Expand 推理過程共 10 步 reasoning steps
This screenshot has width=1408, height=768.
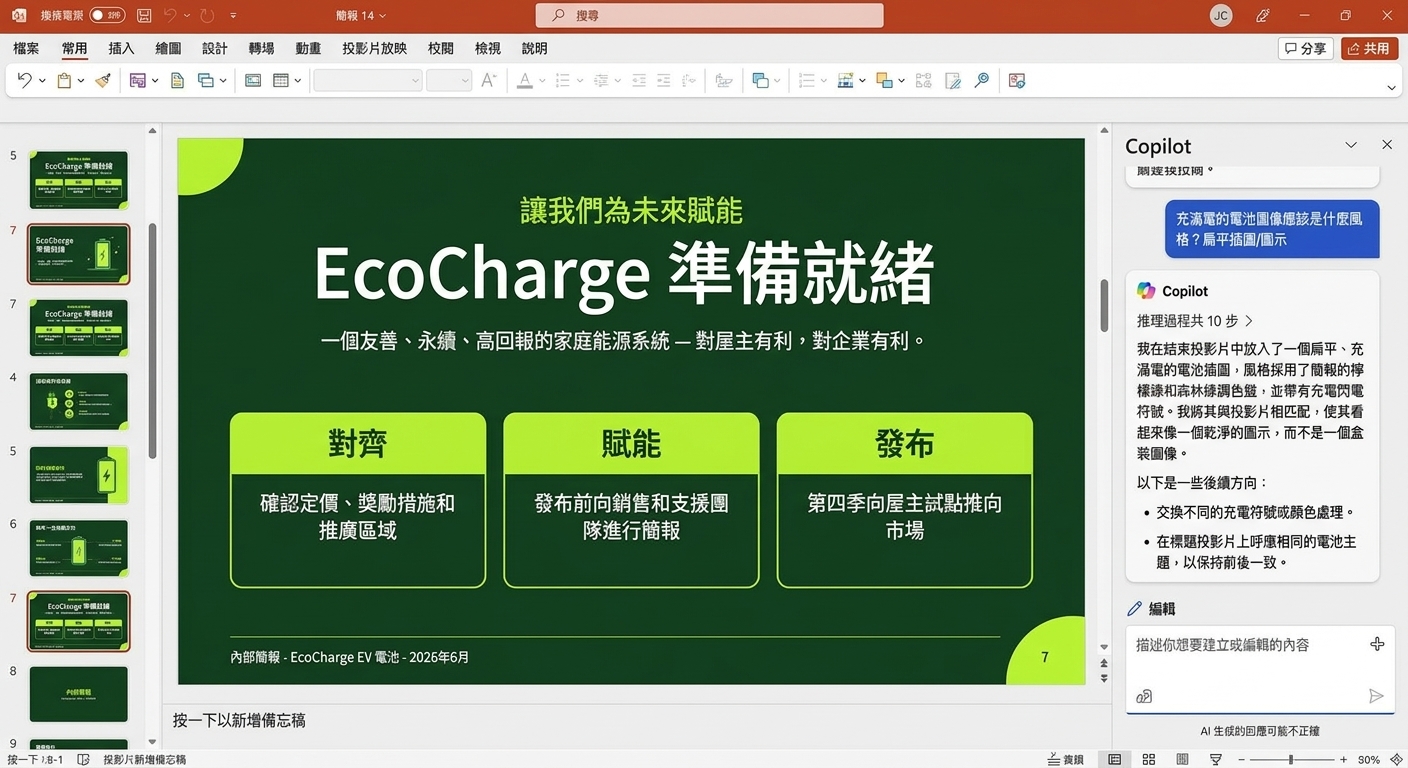coord(1195,321)
